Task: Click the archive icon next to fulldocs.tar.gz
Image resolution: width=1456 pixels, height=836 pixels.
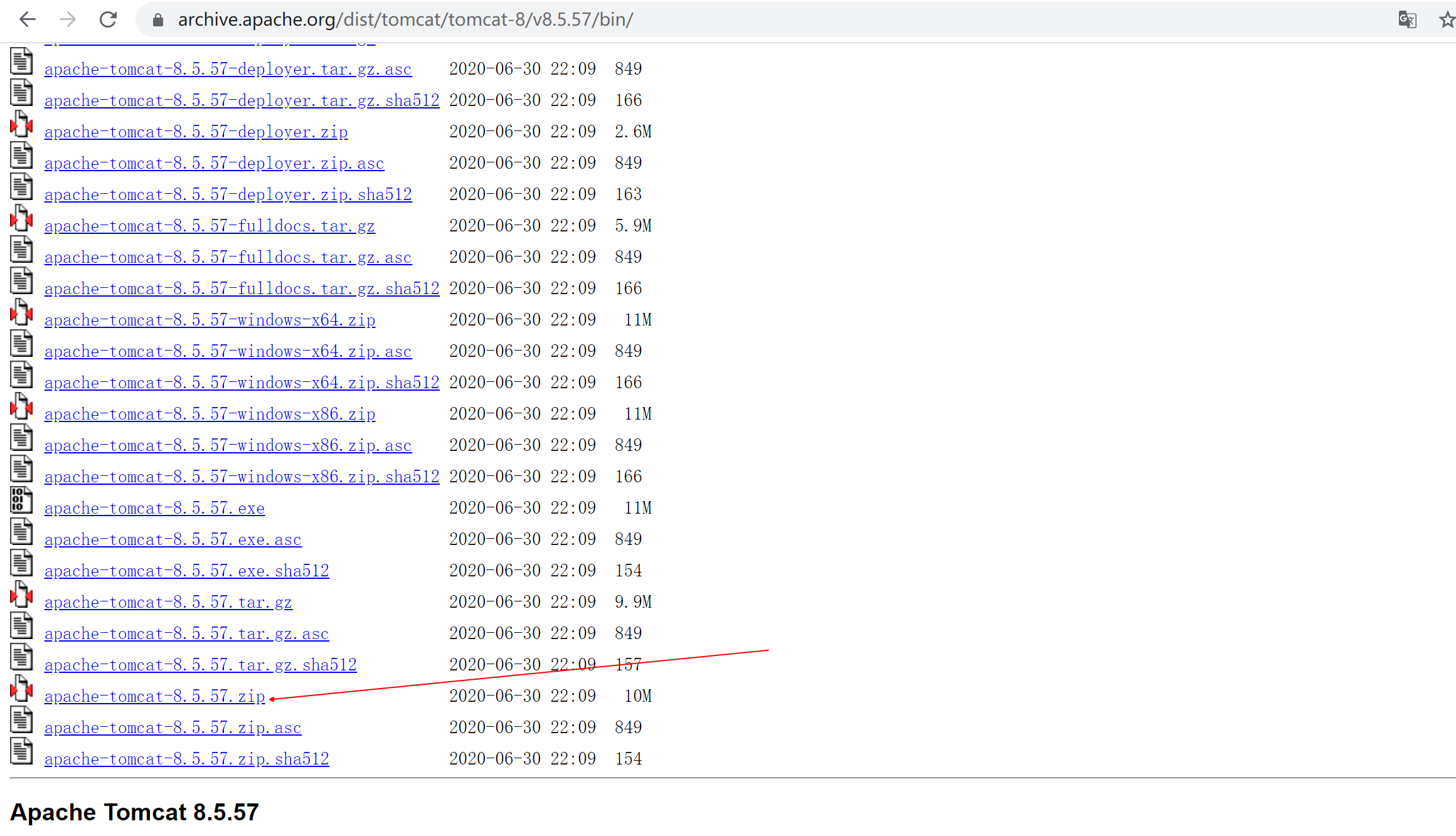Action: (x=21, y=218)
